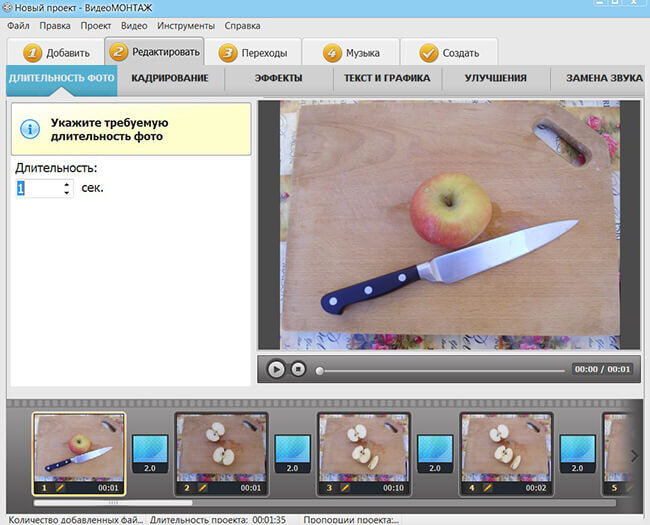Click the horizontal timeline scrollbar thumb
Viewport: 650px width, 525px height.
pos(113,503)
